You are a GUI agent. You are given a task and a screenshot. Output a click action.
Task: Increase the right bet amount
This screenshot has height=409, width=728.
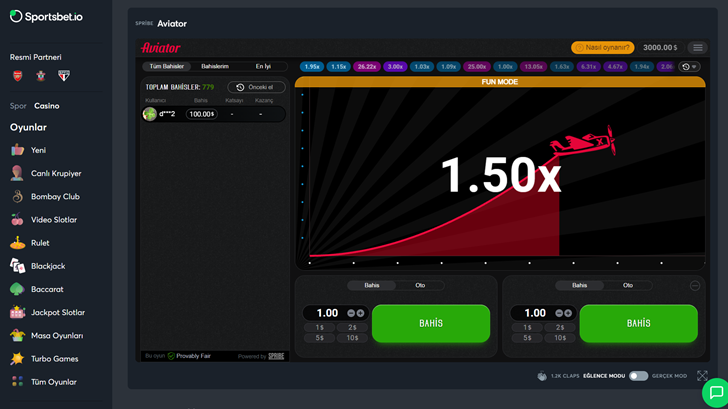click(x=568, y=313)
